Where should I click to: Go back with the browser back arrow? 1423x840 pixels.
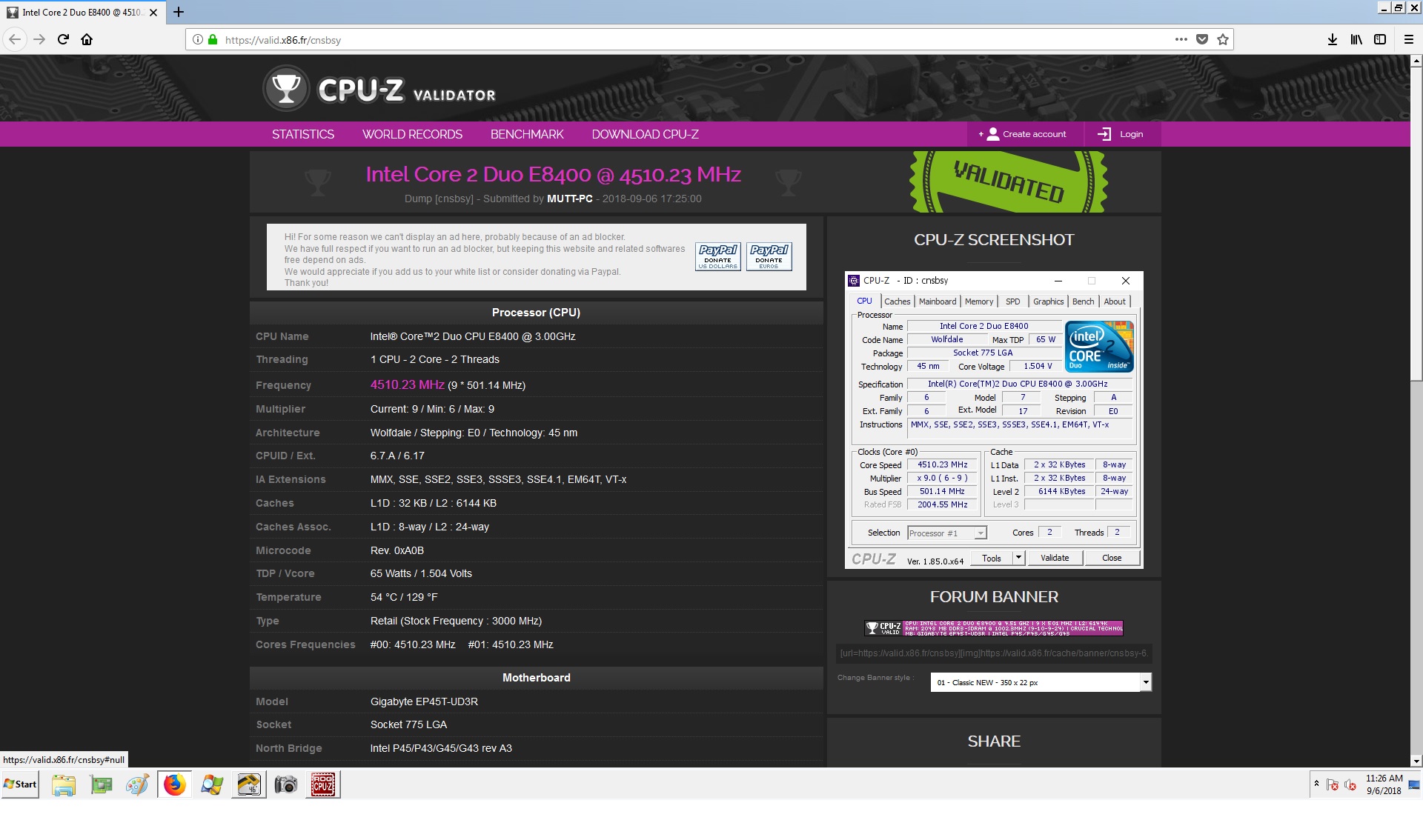[15, 39]
